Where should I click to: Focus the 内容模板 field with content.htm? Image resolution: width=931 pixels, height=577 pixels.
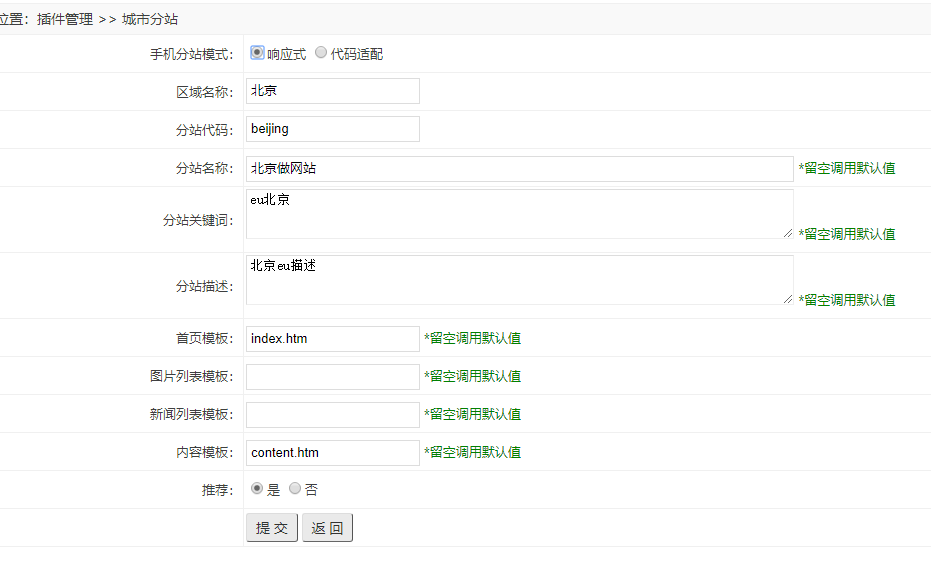332,453
